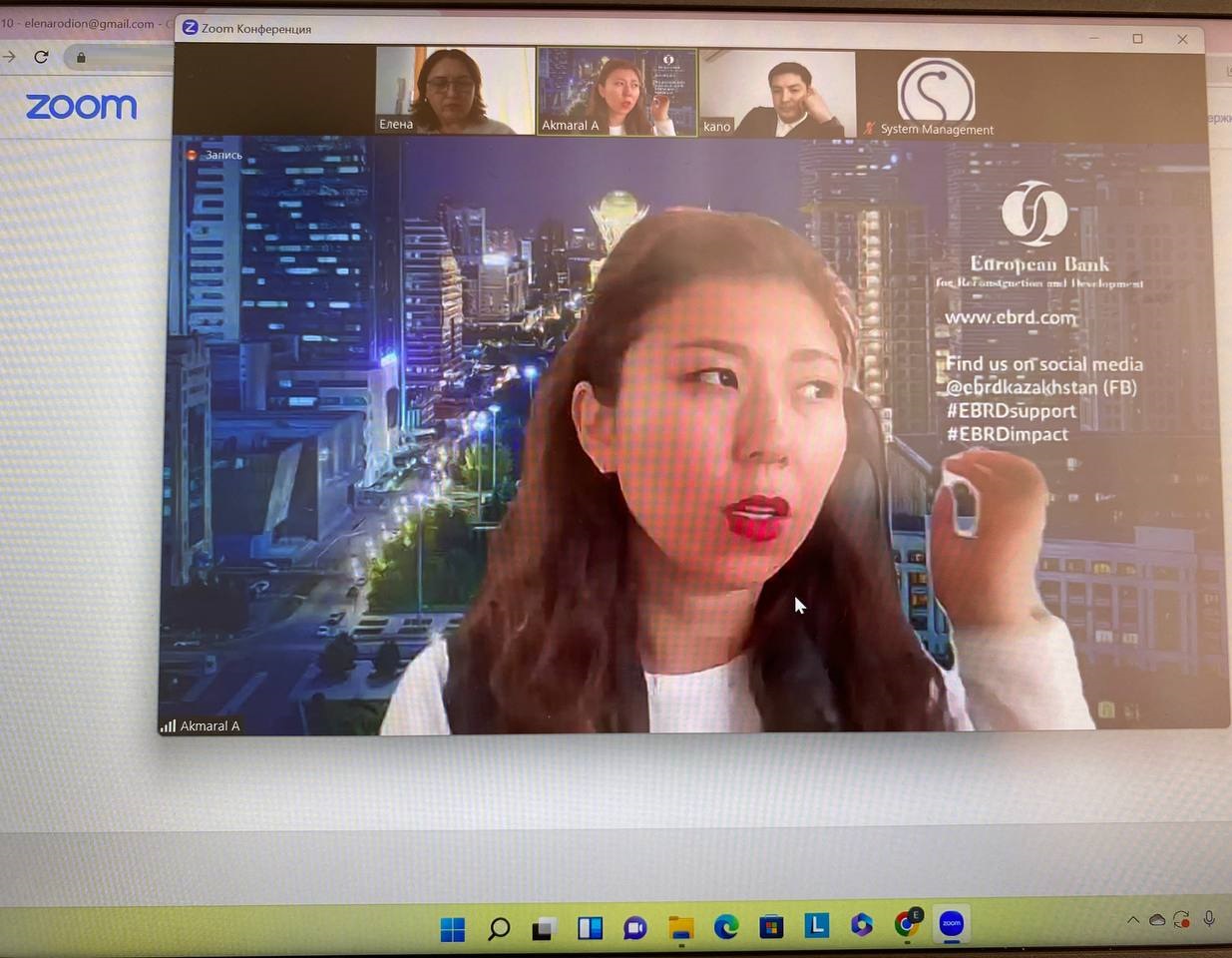Maximize the Zoom Конференция window

1137,39
